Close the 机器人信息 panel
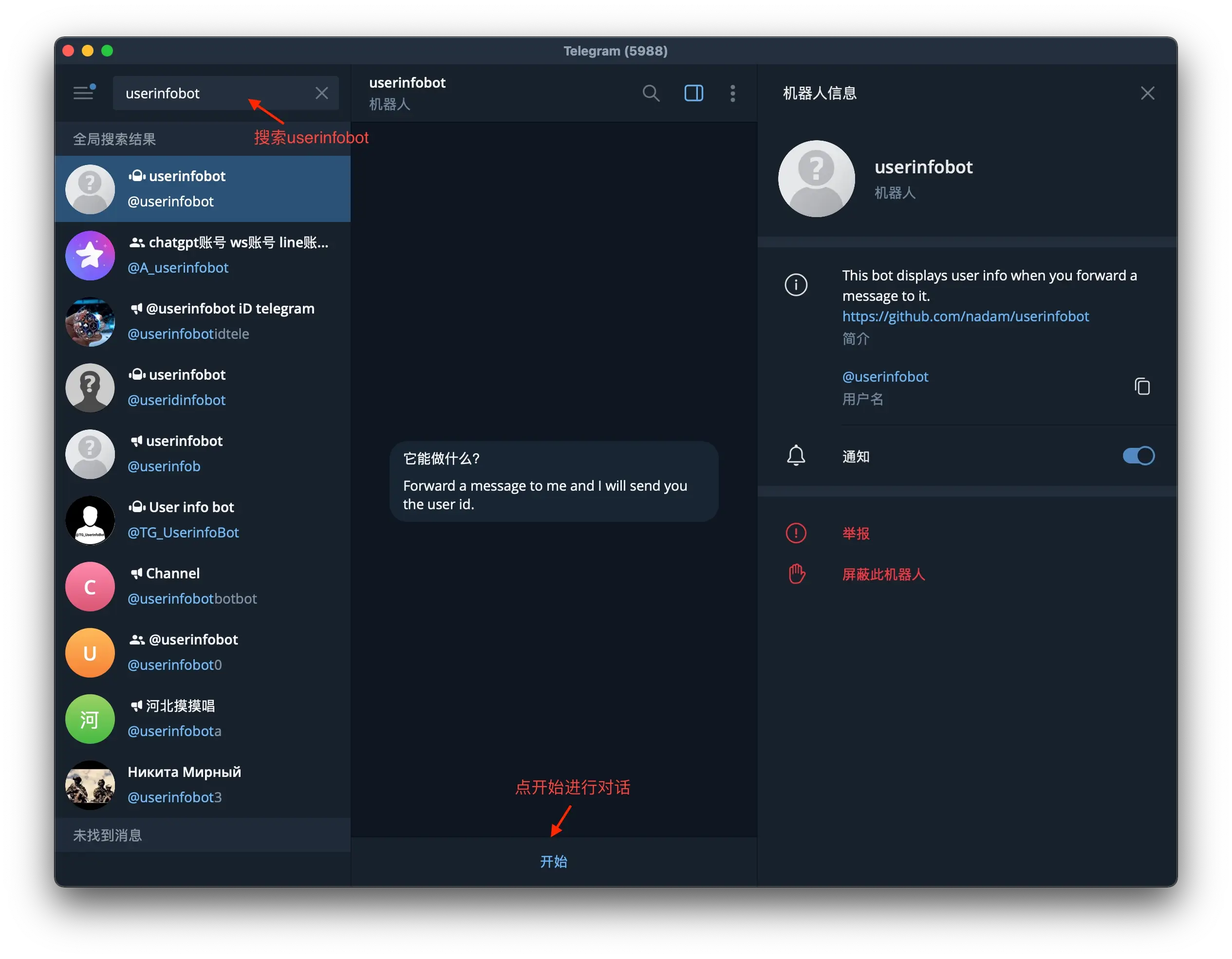Viewport: 1232px width, 959px height. coord(1147,93)
